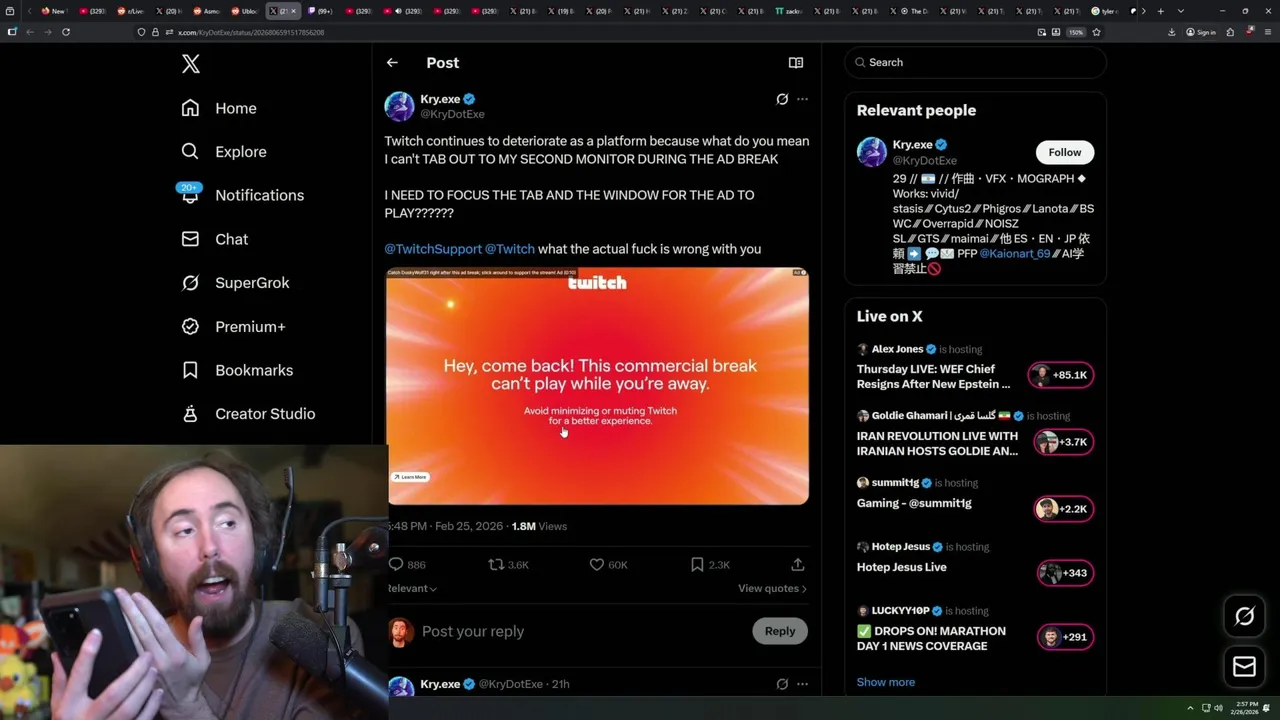This screenshot has width=1280, height=720.
Task: Open the @Kaionart_69 link in bio
Action: click(1015, 254)
